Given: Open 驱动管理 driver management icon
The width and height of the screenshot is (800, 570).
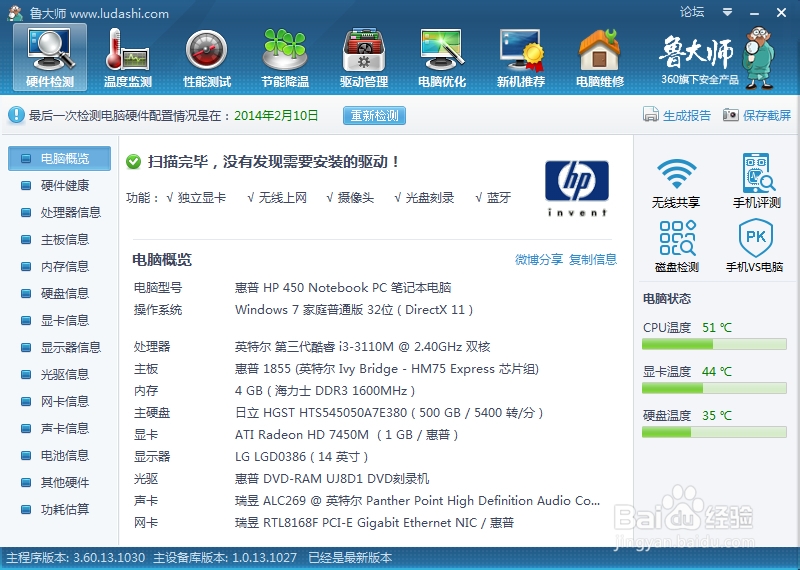Looking at the screenshot, I should click(x=364, y=58).
